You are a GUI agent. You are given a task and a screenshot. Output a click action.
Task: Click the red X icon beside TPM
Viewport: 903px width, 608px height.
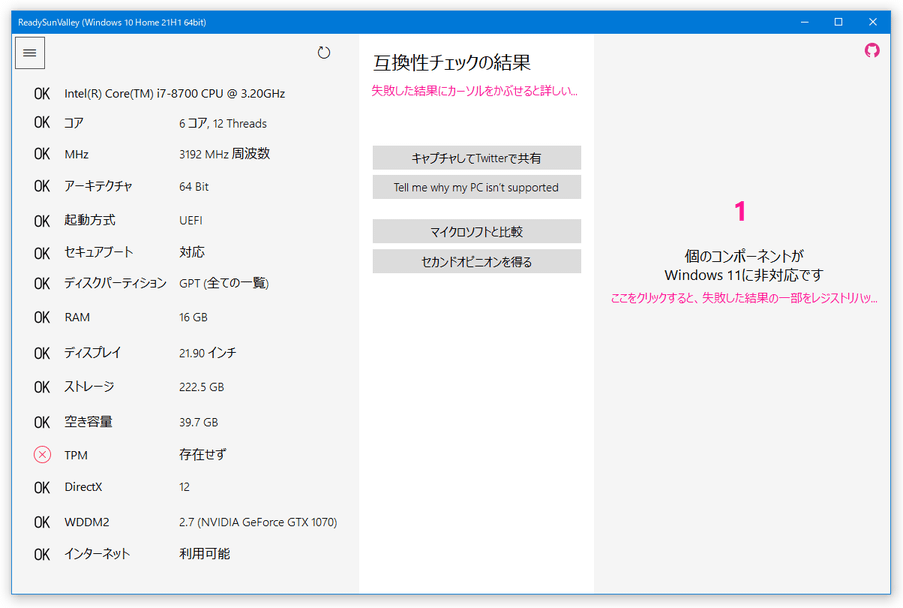click(x=42, y=455)
